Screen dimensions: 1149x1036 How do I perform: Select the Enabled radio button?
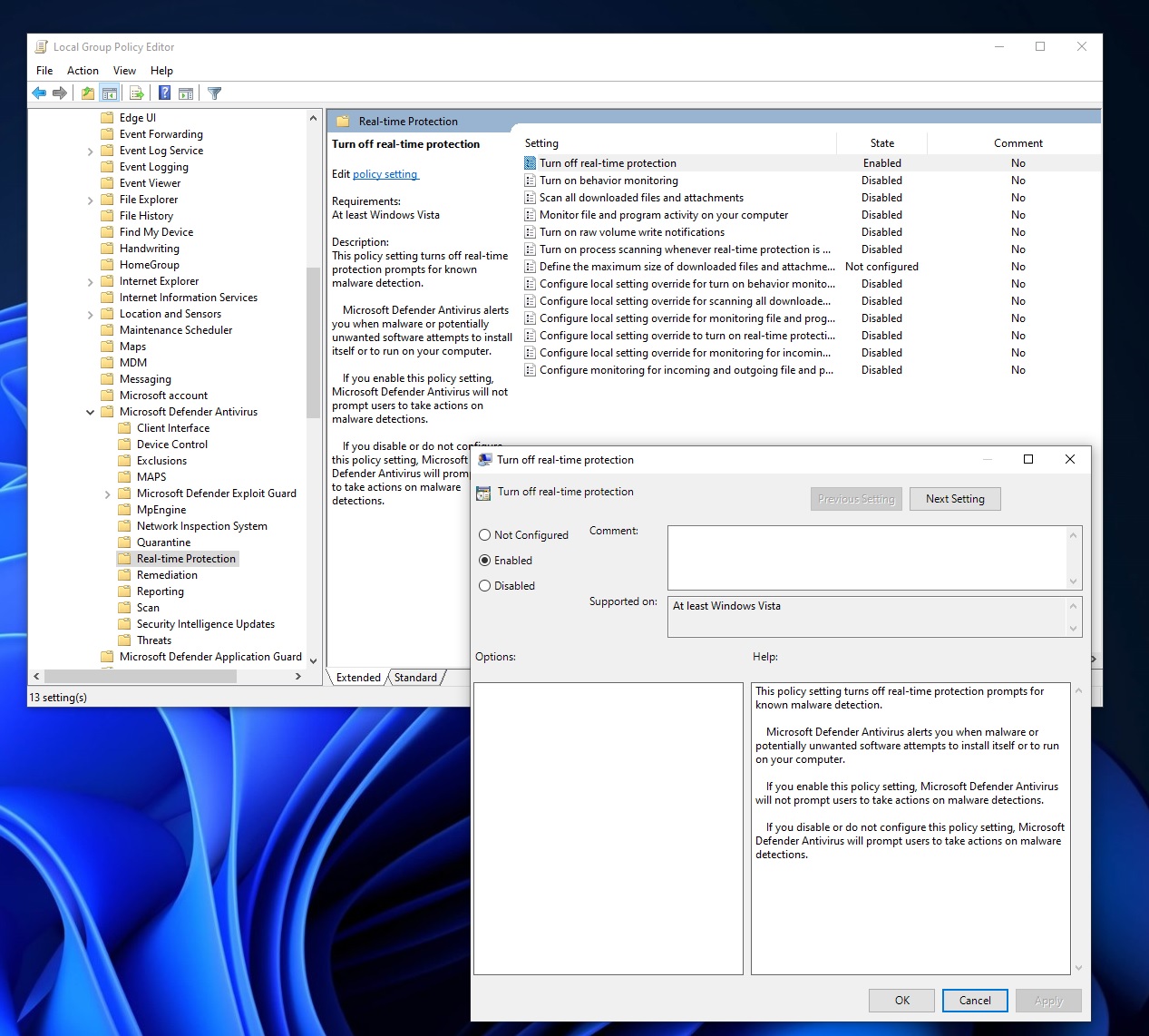[x=484, y=561]
